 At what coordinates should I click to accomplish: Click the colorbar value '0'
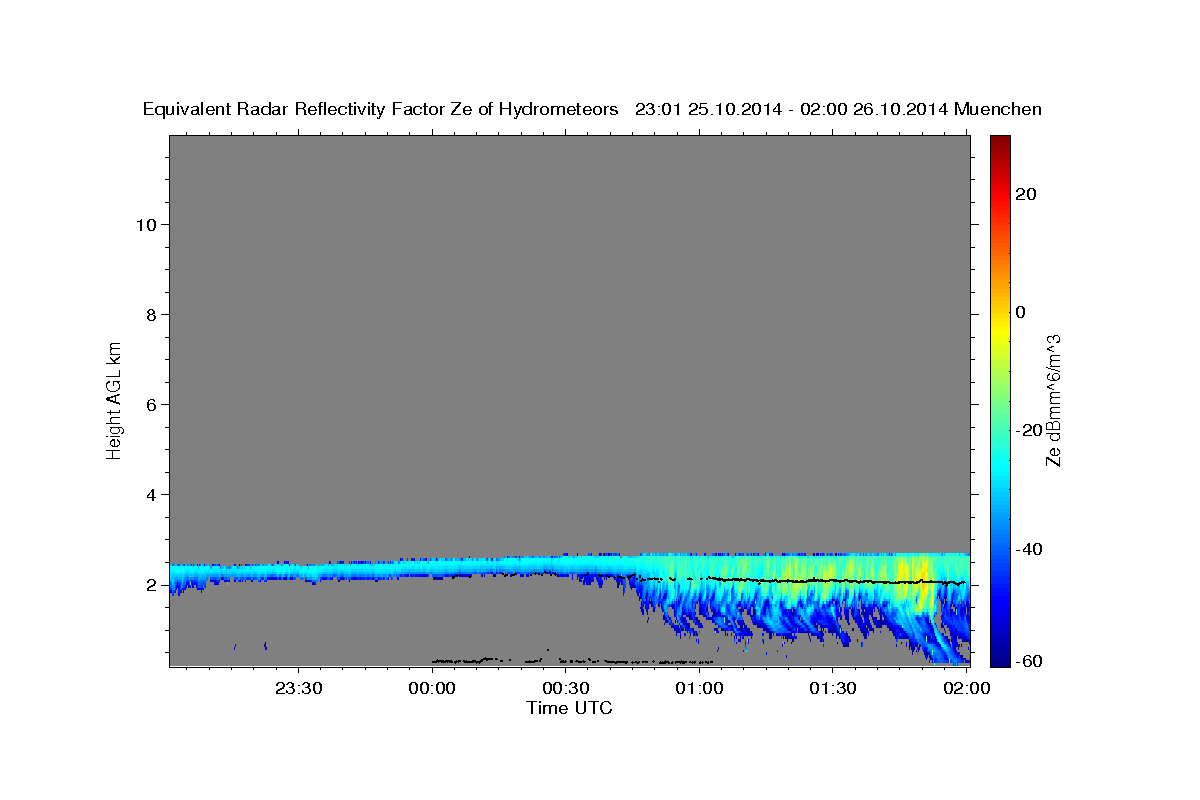(1021, 312)
